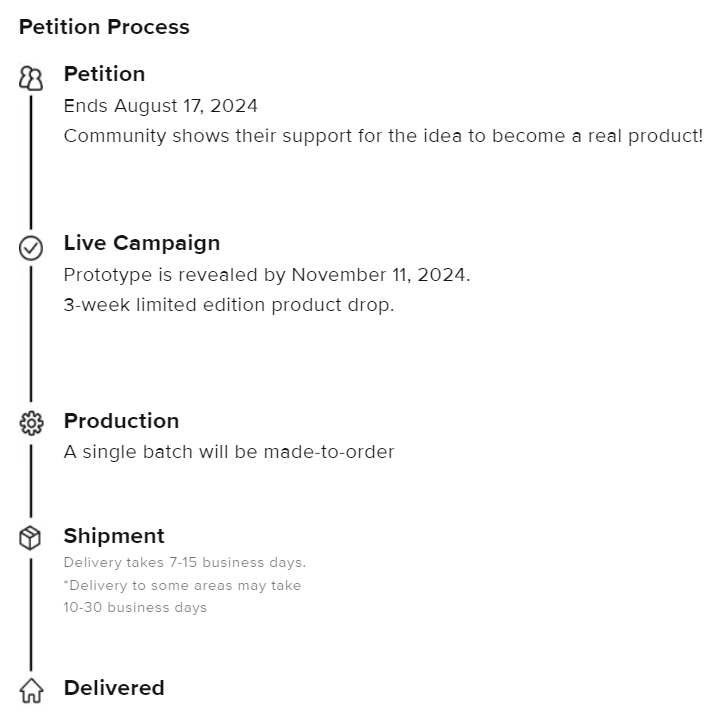Click the Delivered stage title
This screenshot has height=727, width=724.
(x=114, y=688)
